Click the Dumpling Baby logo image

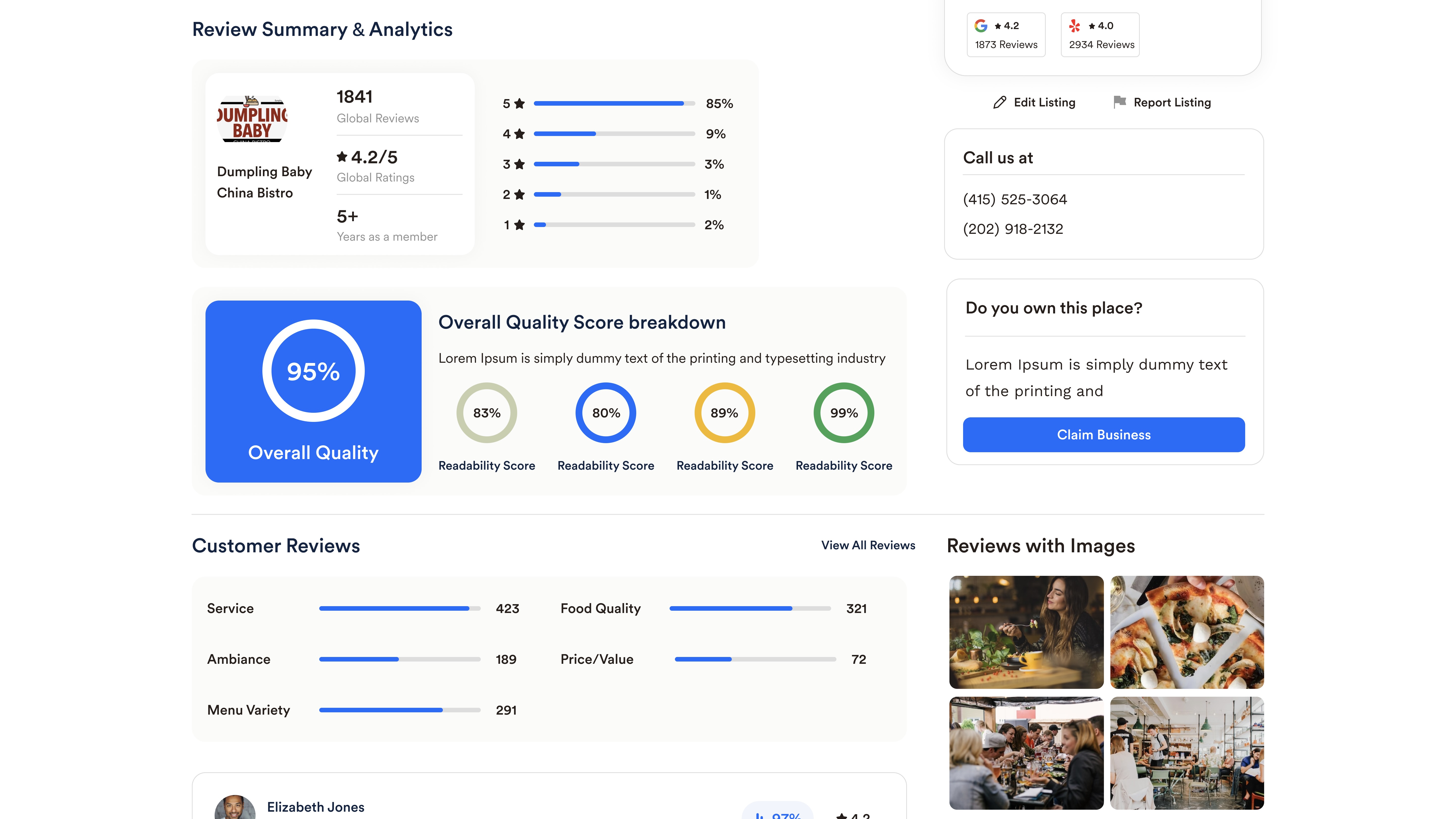coord(252,119)
